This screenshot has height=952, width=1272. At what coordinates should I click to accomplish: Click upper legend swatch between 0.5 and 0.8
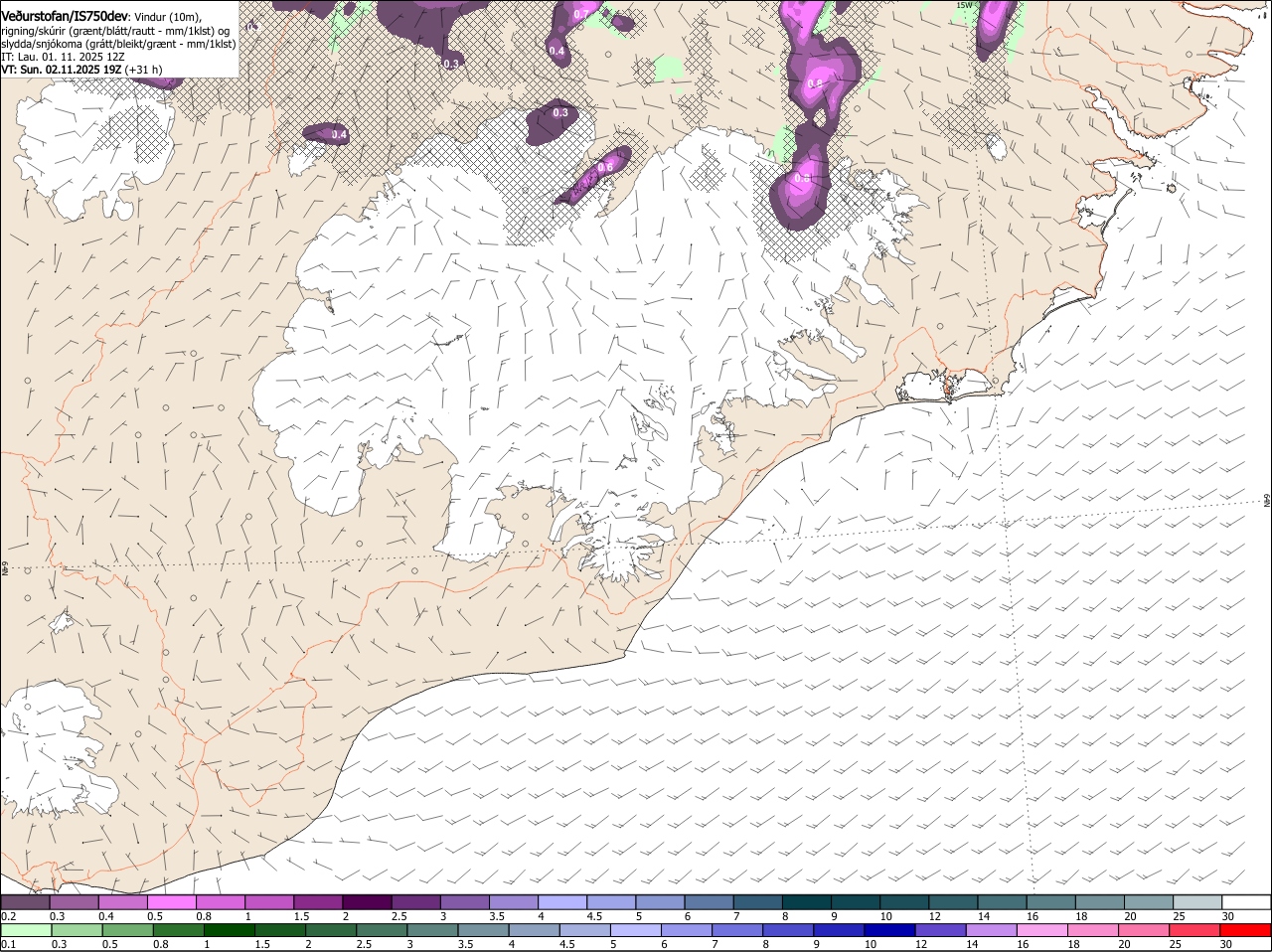pyautogui.click(x=172, y=902)
